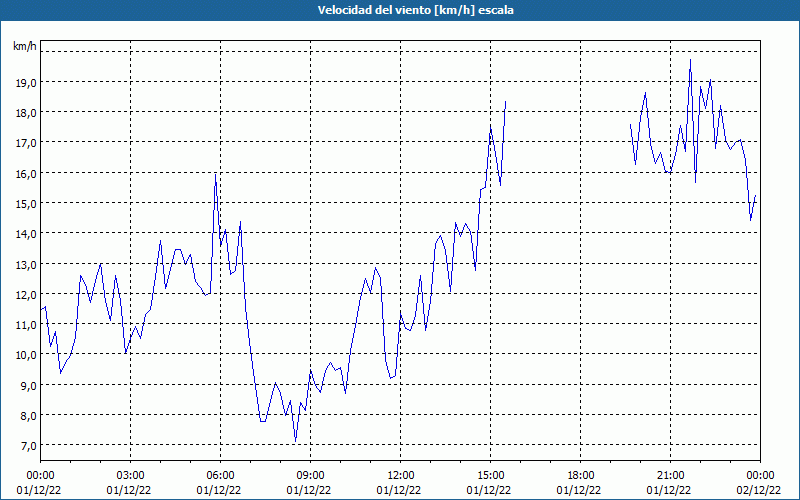
Task: Click the 18:00 time axis label
Action: [581, 476]
